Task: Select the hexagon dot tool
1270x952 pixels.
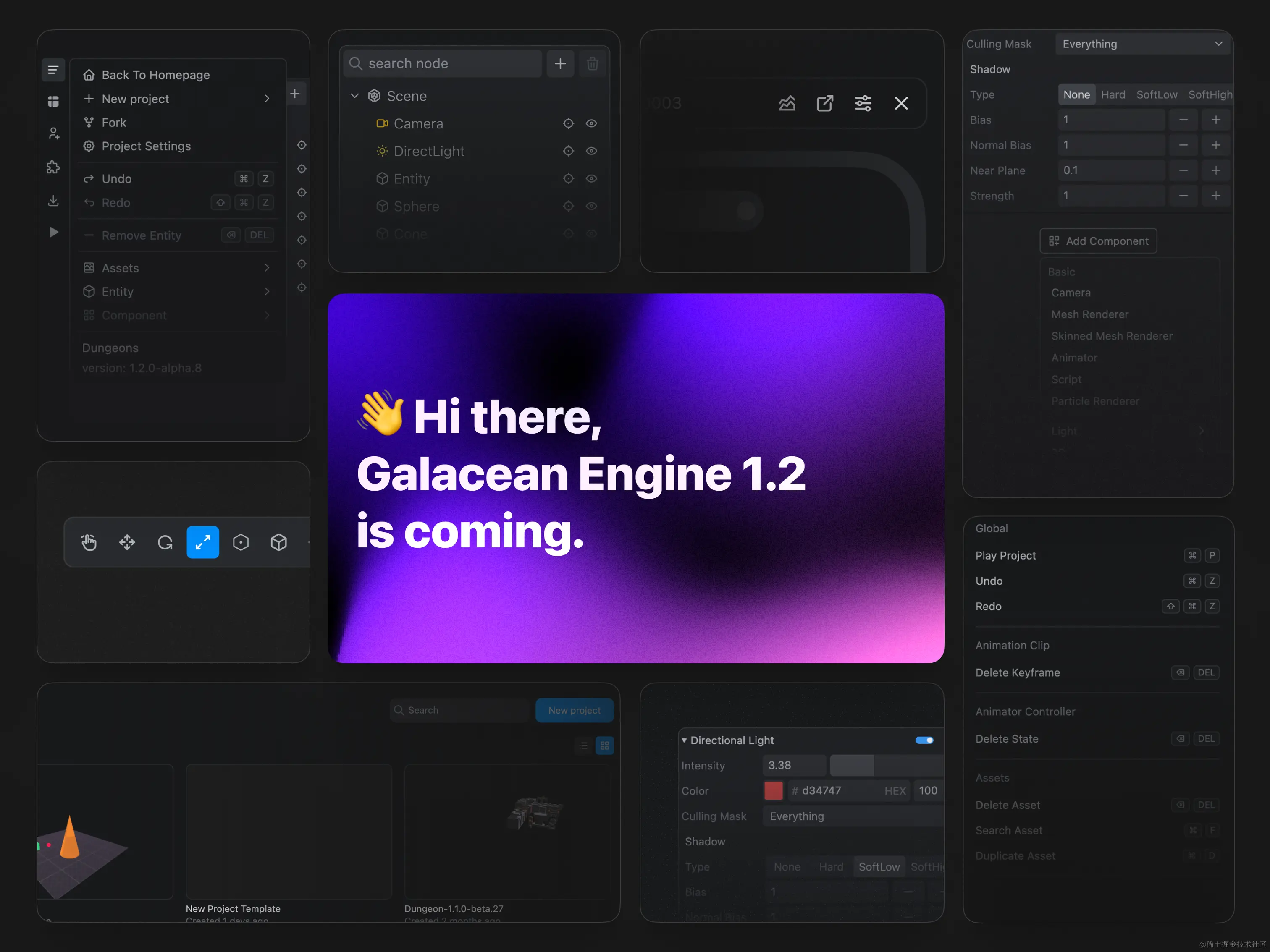Action: pos(241,542)
